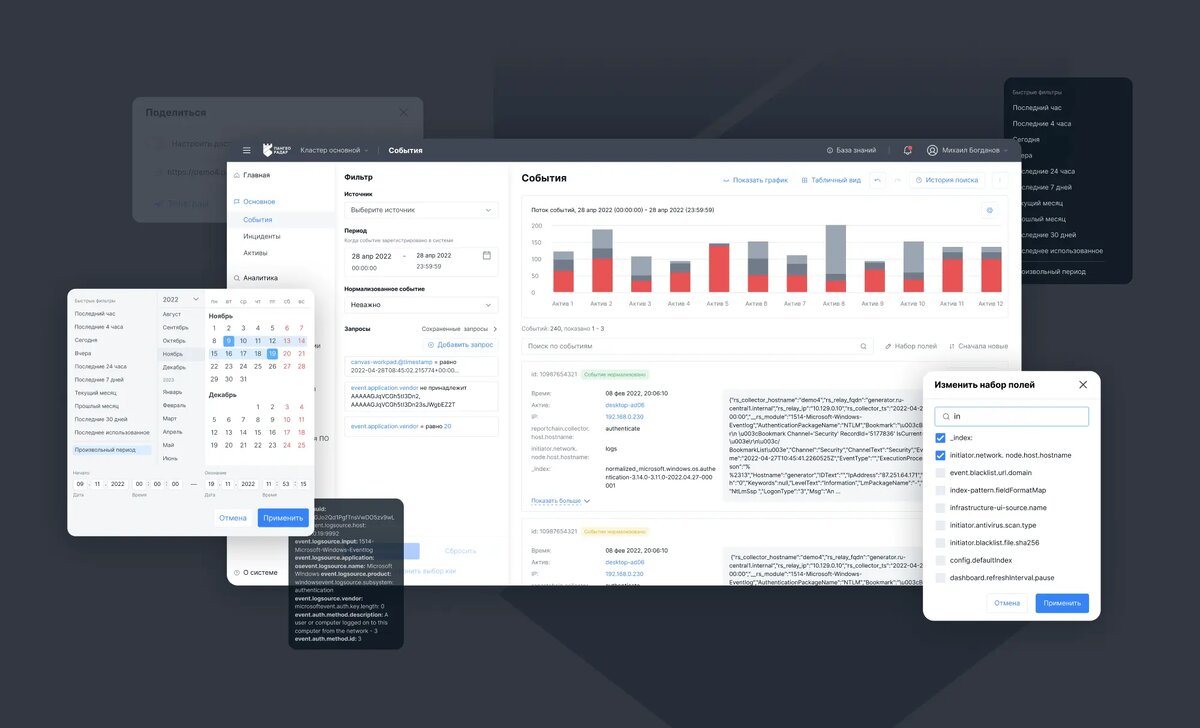Viewport: 1200px width, 728px height.
Task: Click the user avatar icon by Михаил Богданов
Action: click(x=932, y=150)
